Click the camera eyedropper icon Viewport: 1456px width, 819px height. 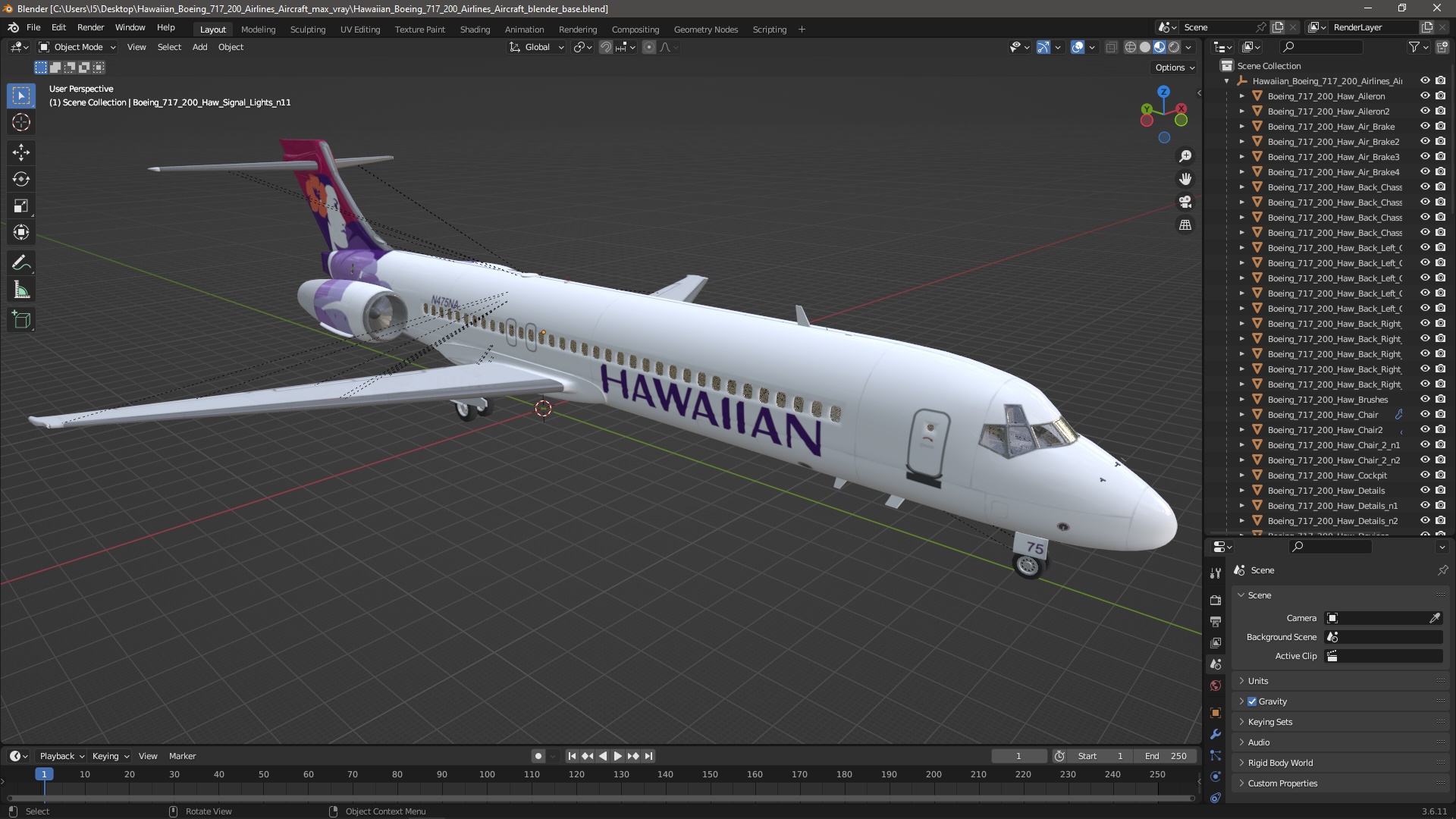coord(1435,618)
